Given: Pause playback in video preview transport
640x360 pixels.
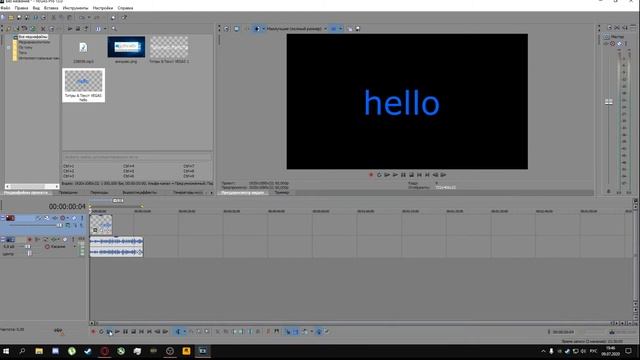Looking at the screenshot, I should [403, 175].
